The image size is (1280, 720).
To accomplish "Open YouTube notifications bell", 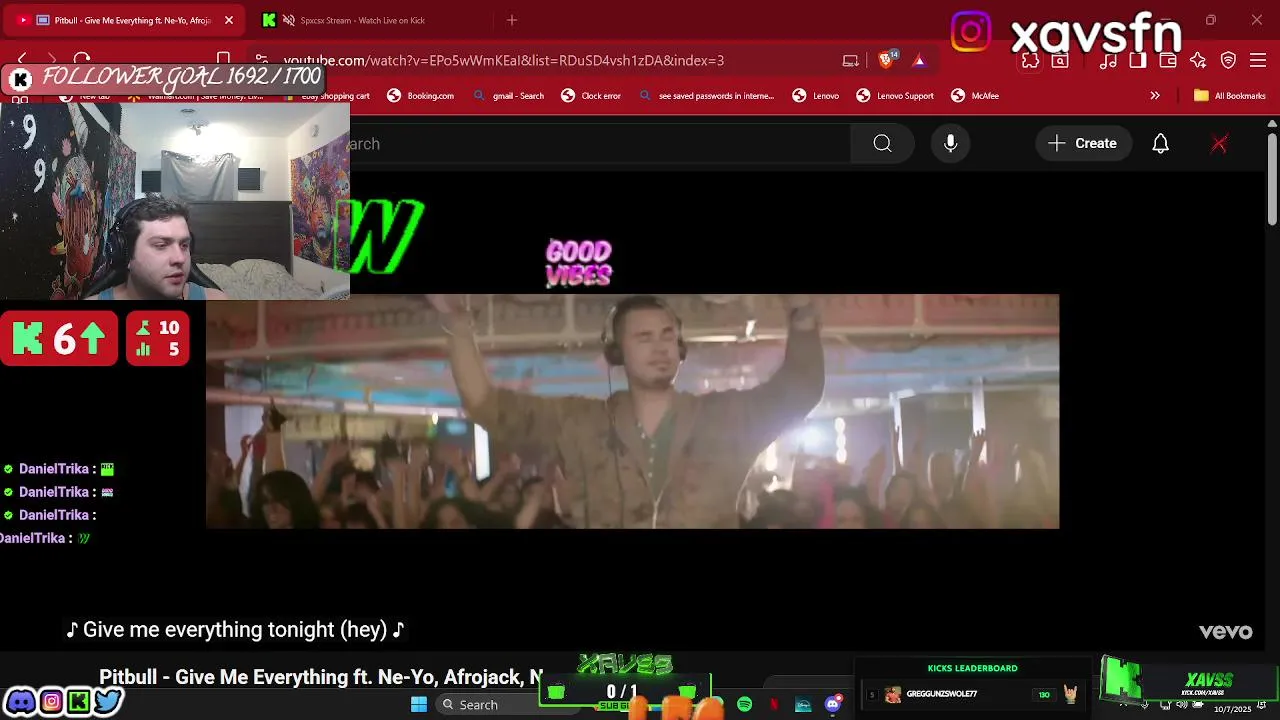I will (1160, 144).
